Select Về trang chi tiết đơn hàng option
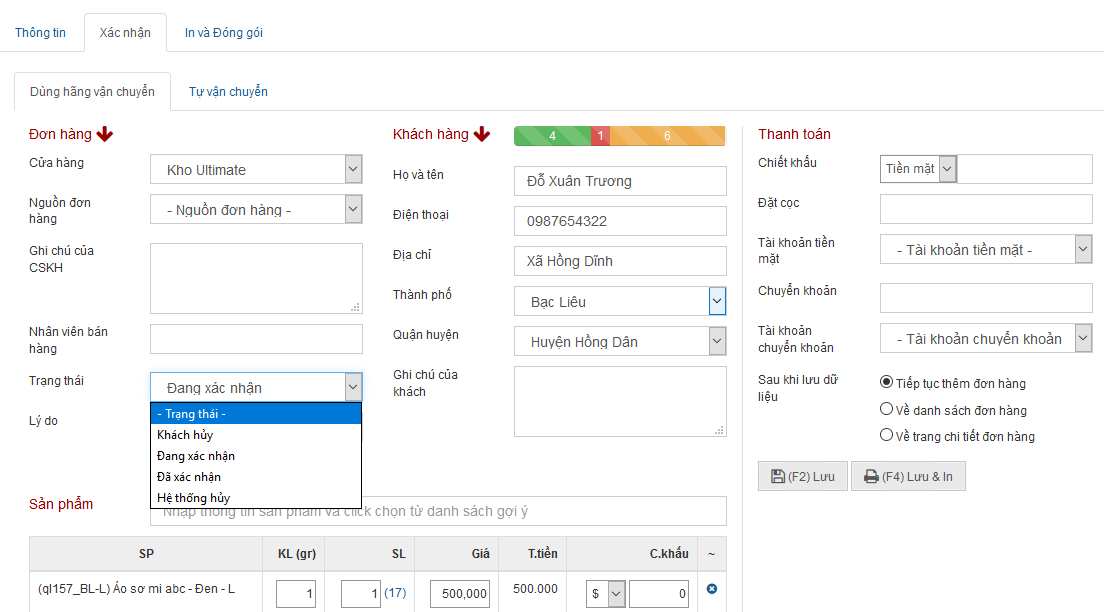Screen dimensions: 1104x612 pyautogui.click(x=886, y=435)
